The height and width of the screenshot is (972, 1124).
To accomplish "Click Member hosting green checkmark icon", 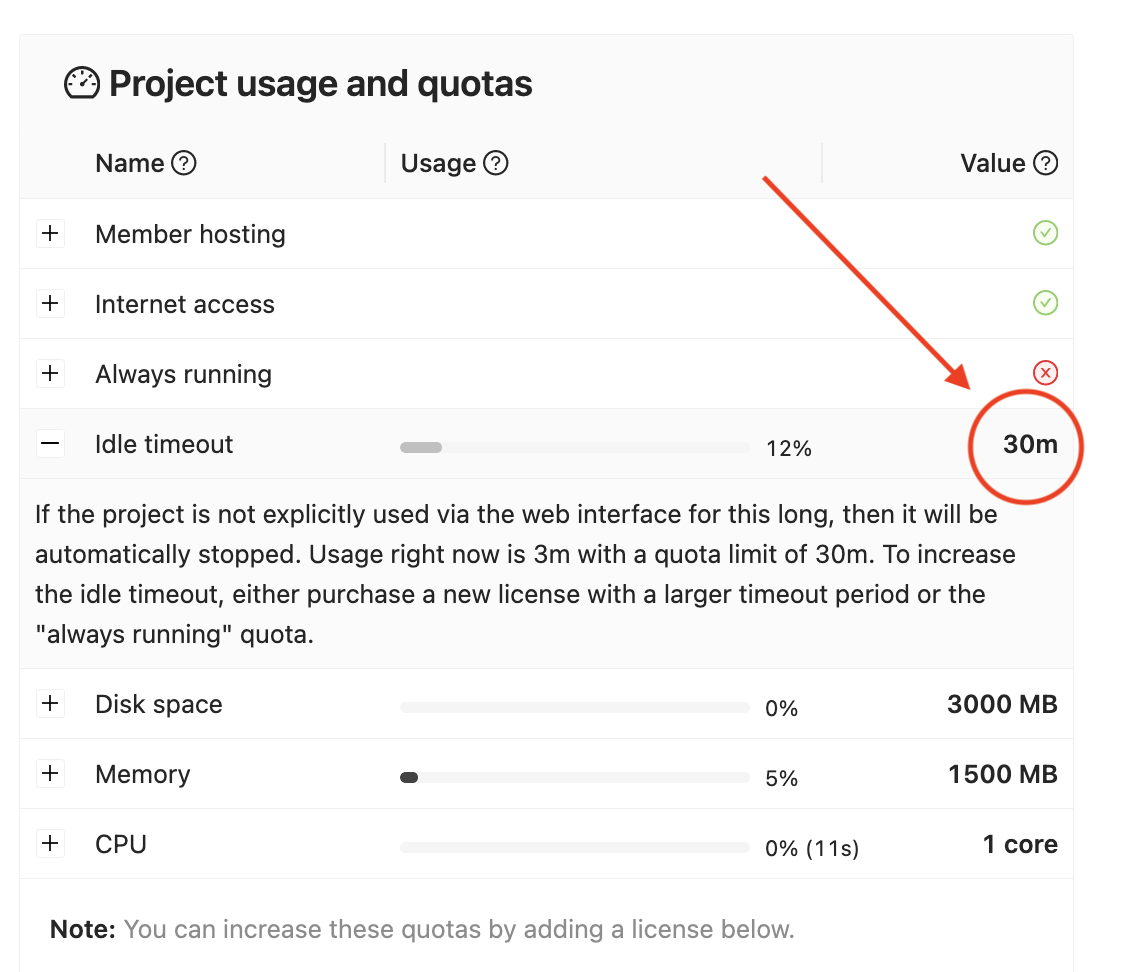I will pyautogui.click(x=1045, y=234).
